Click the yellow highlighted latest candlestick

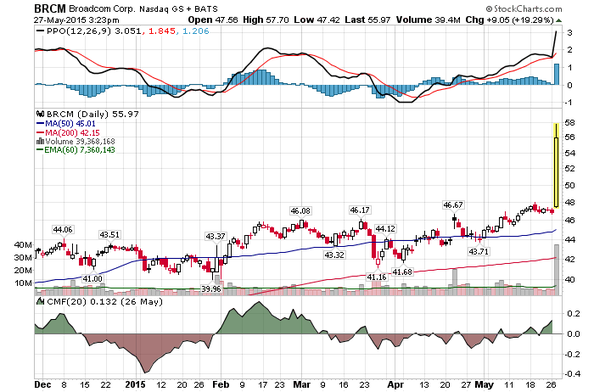coord(556,166)
